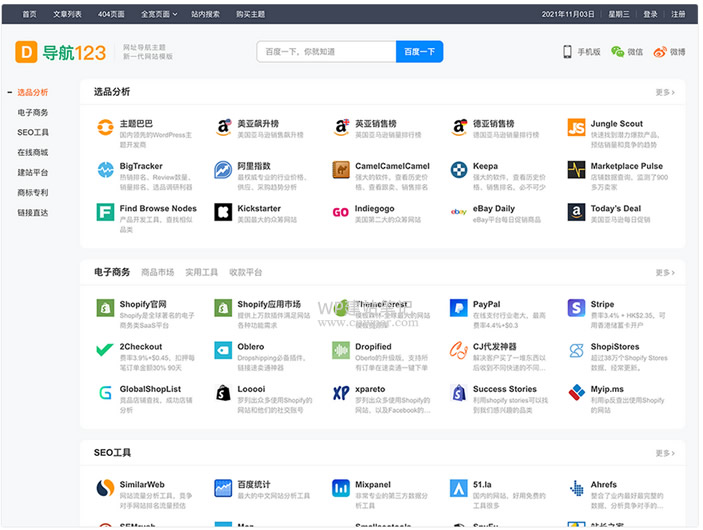Click the 阿里指数 icon
The width and height of the screenshot is (703, 530).
click(223, 169)
